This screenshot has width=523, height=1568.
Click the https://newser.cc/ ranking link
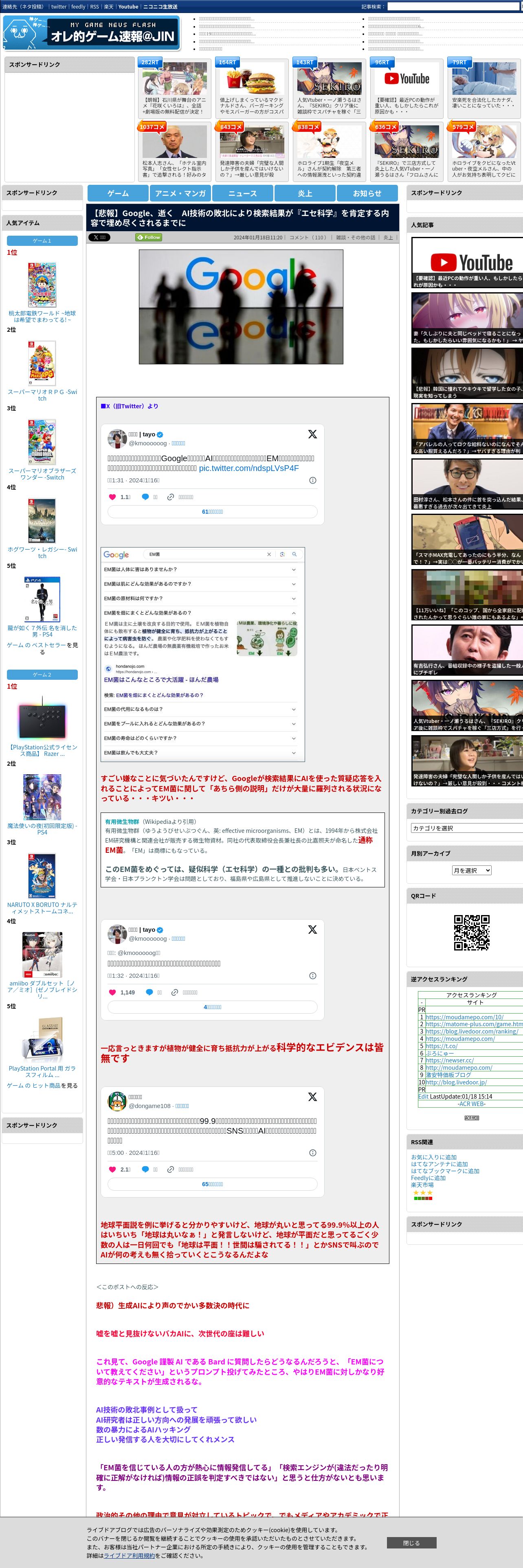[449, 1060]
